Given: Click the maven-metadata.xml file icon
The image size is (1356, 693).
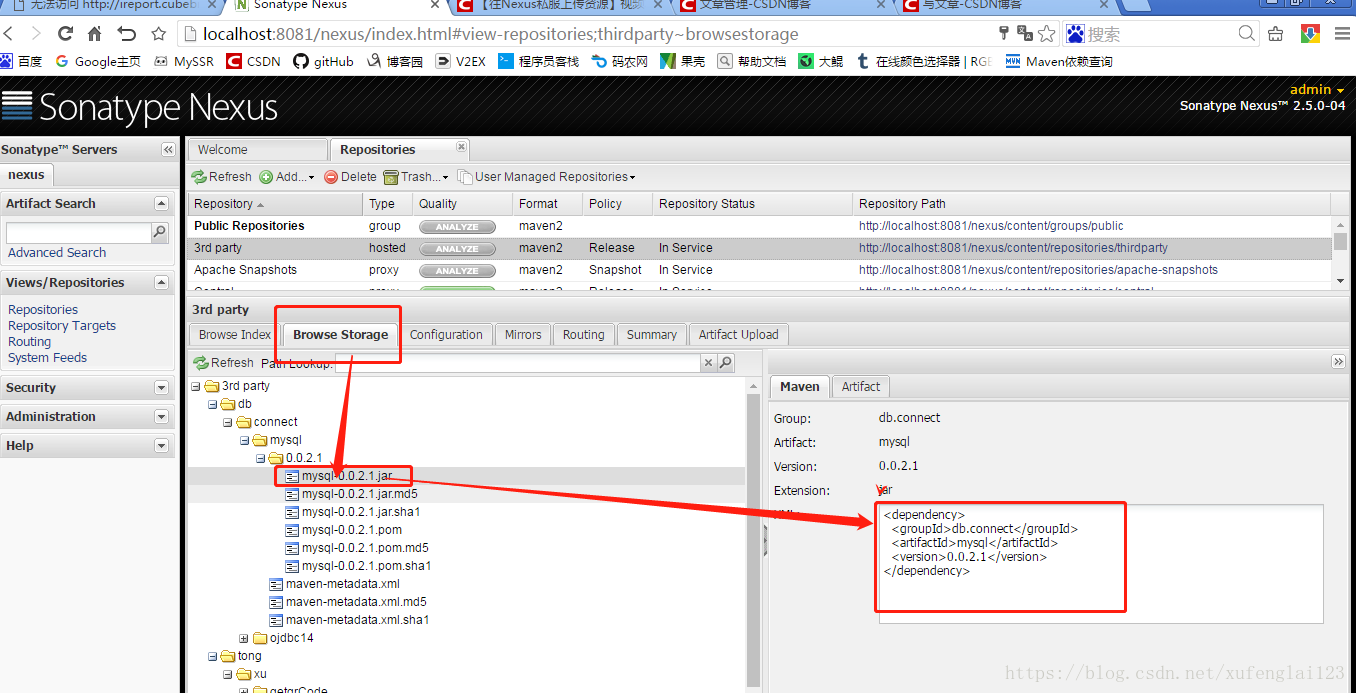Looking at the screenshot, I should point(277,584).
